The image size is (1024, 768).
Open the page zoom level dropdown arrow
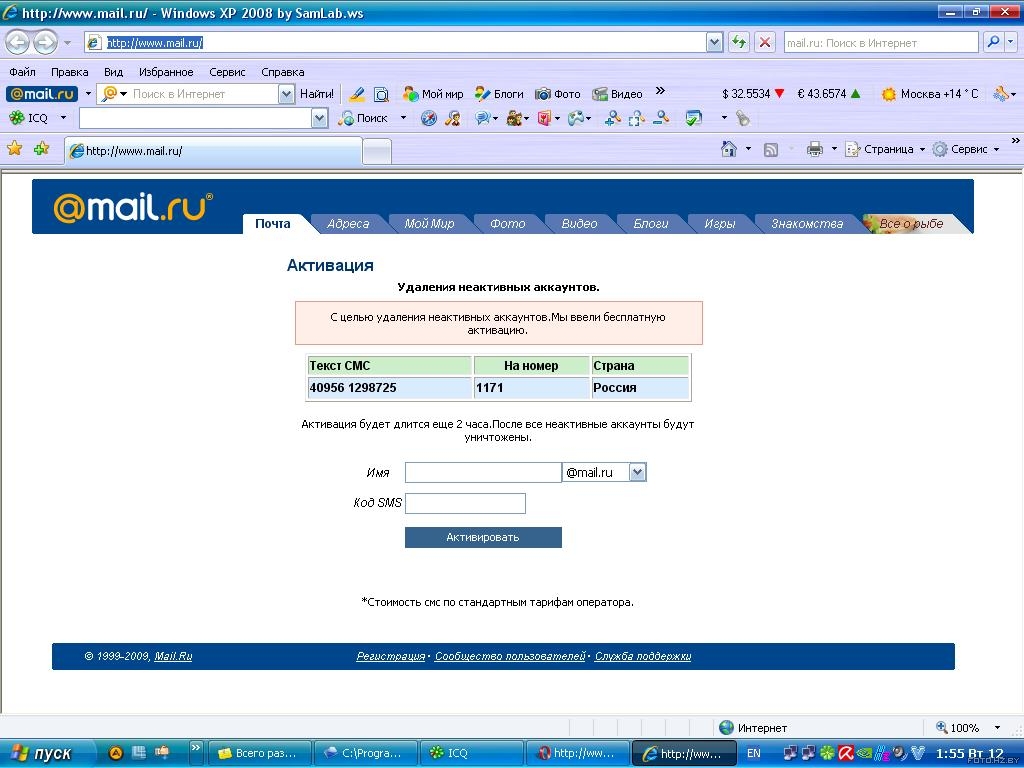pos(997,728)
